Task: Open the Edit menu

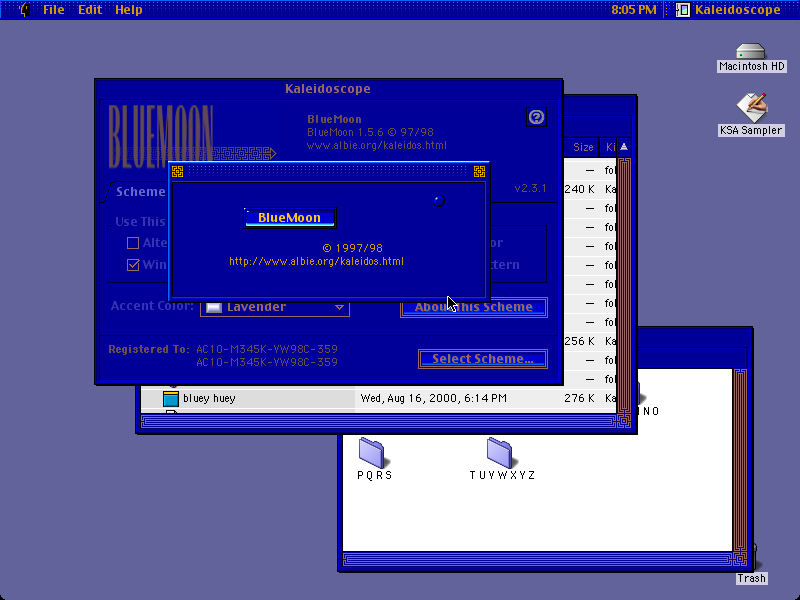Action: click(90, 9)
